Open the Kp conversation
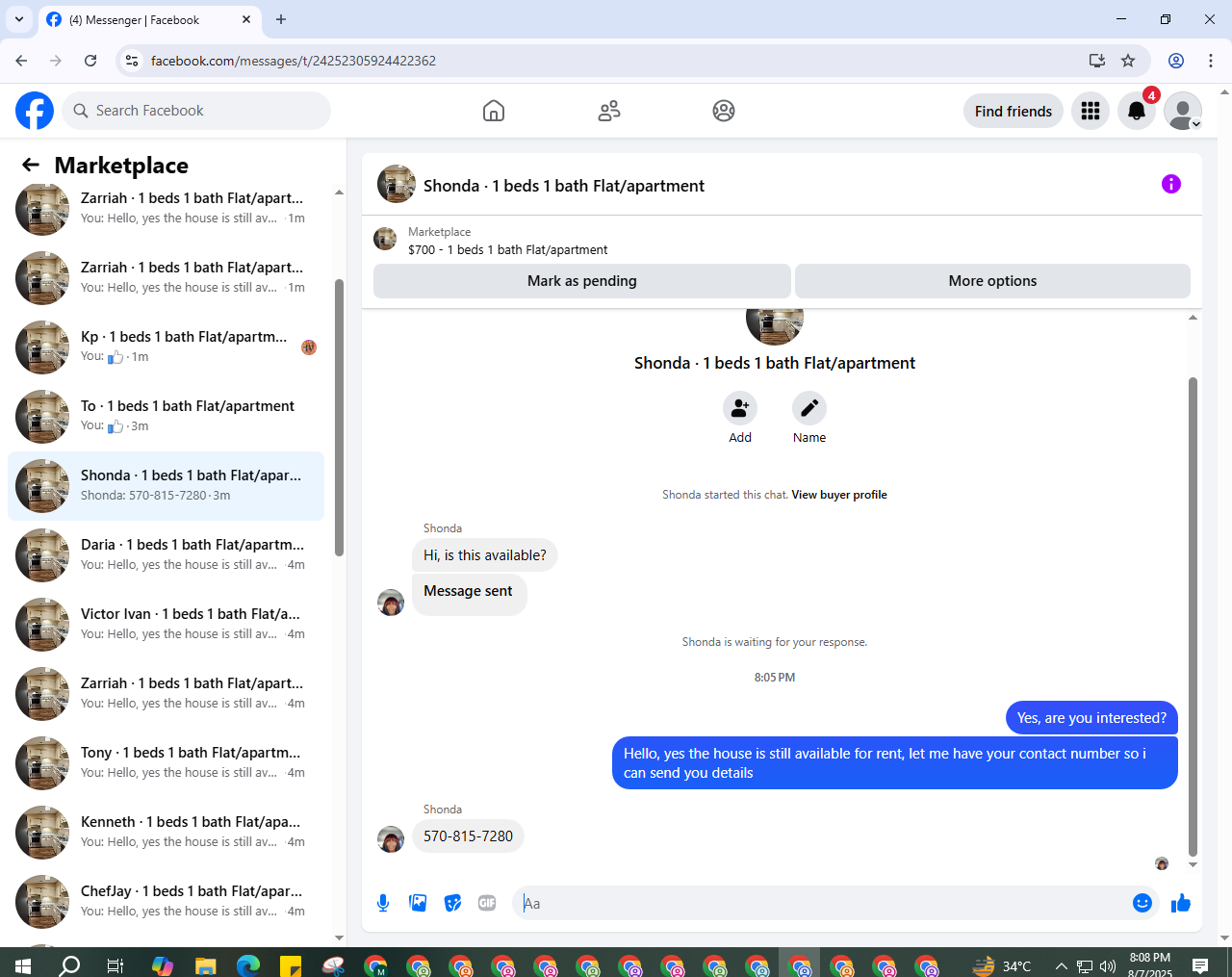The height and width of the screenshot is (977, 1232). (166, 347)
